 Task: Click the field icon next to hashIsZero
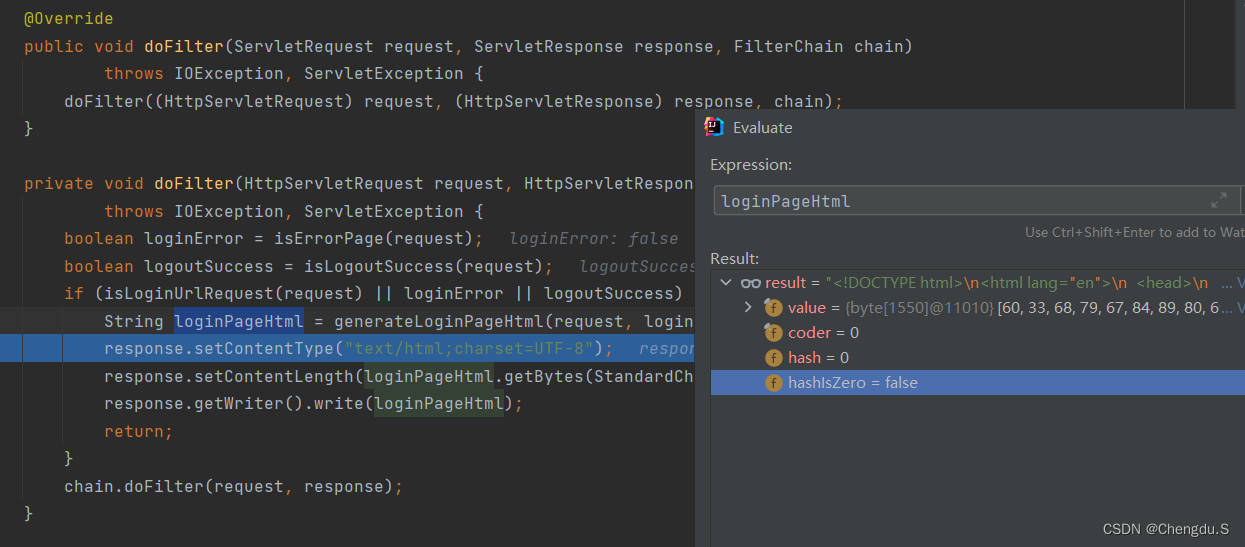click(x=773, y=383)
